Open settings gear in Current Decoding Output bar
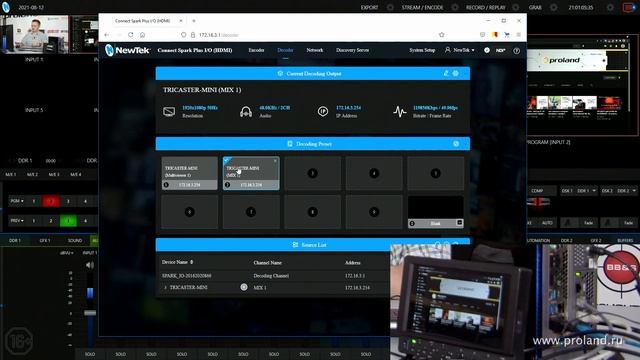Viewport: 640px width, 360px height. pyautogui.click(x=456, y=73)
